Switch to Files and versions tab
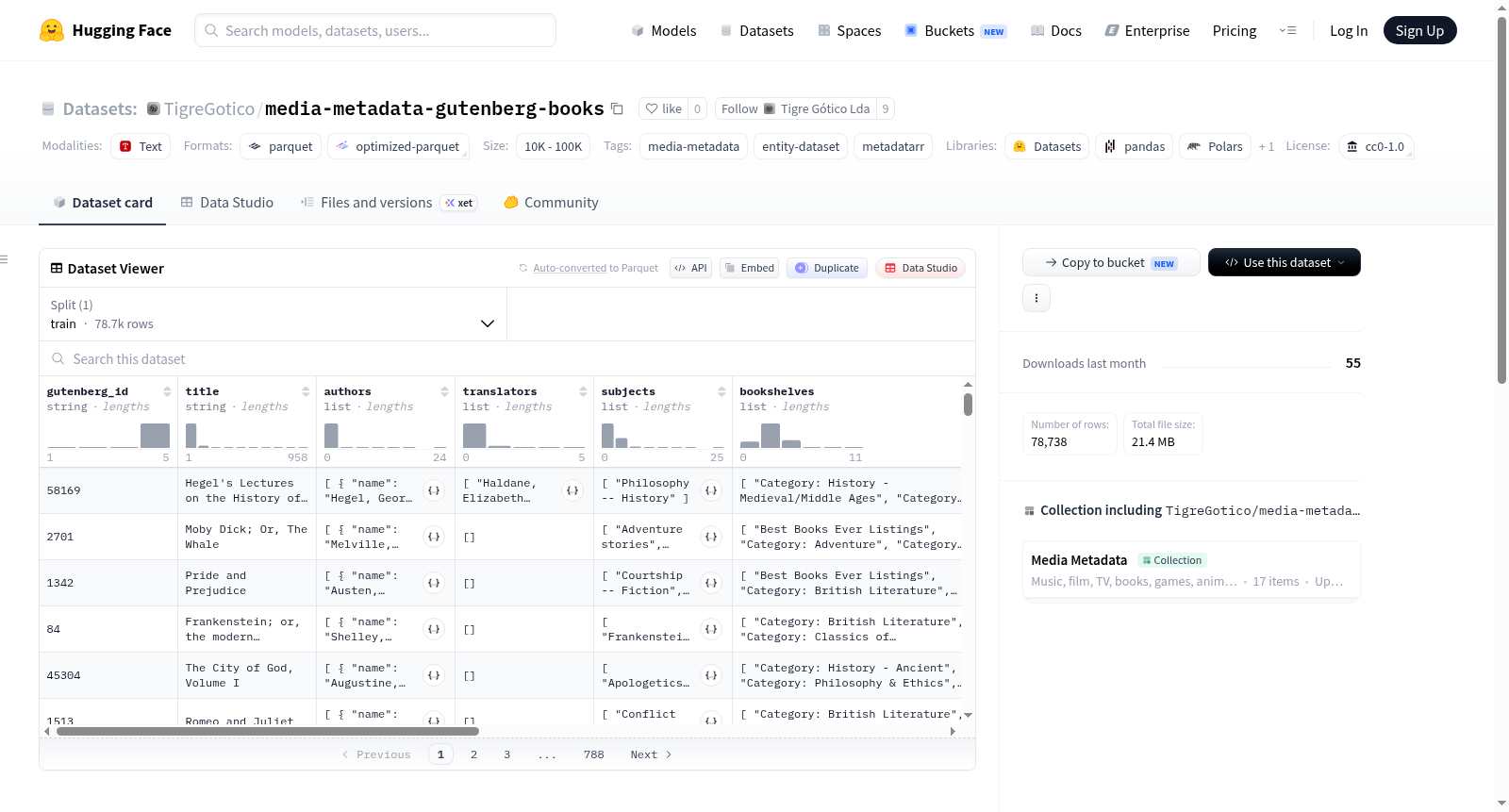Image resolution: width=1509 pixels, height=812 pixels. pyautogui.click(x=389, y=202)
